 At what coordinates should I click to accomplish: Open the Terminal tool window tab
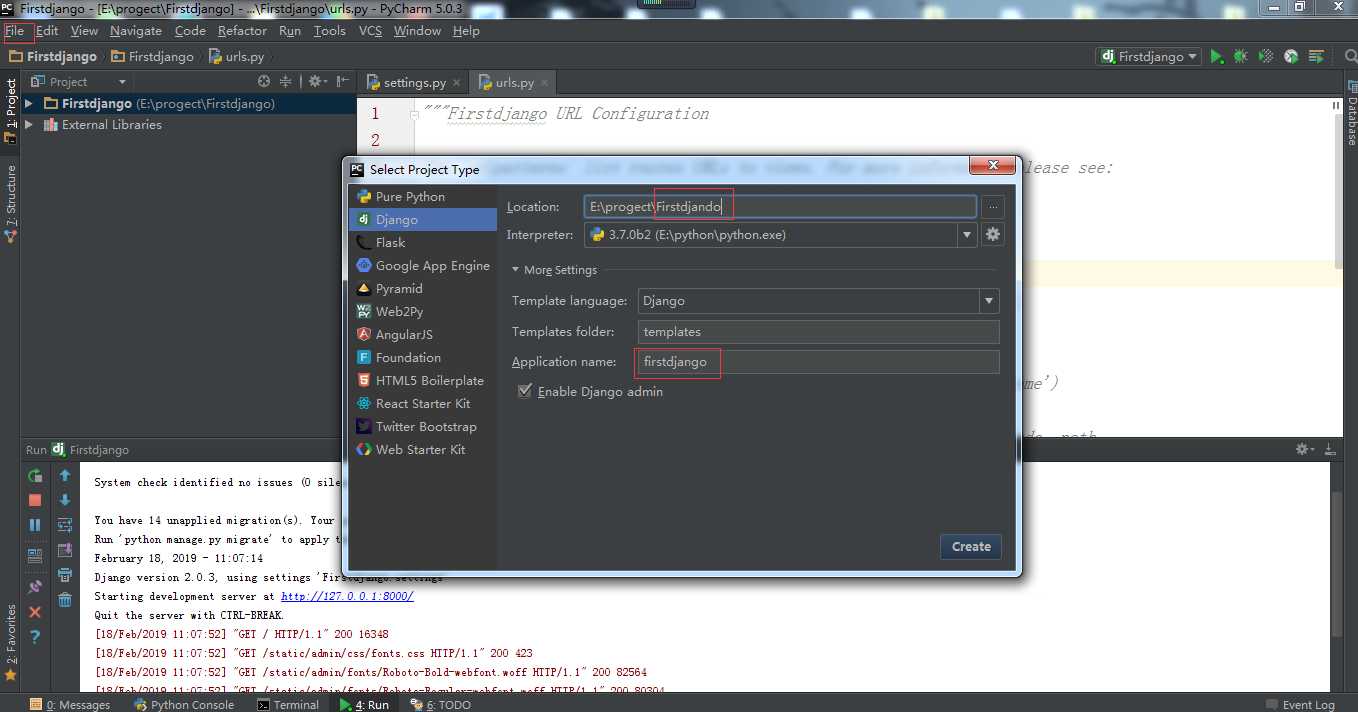pyautogui.click(x=288, y=705)
